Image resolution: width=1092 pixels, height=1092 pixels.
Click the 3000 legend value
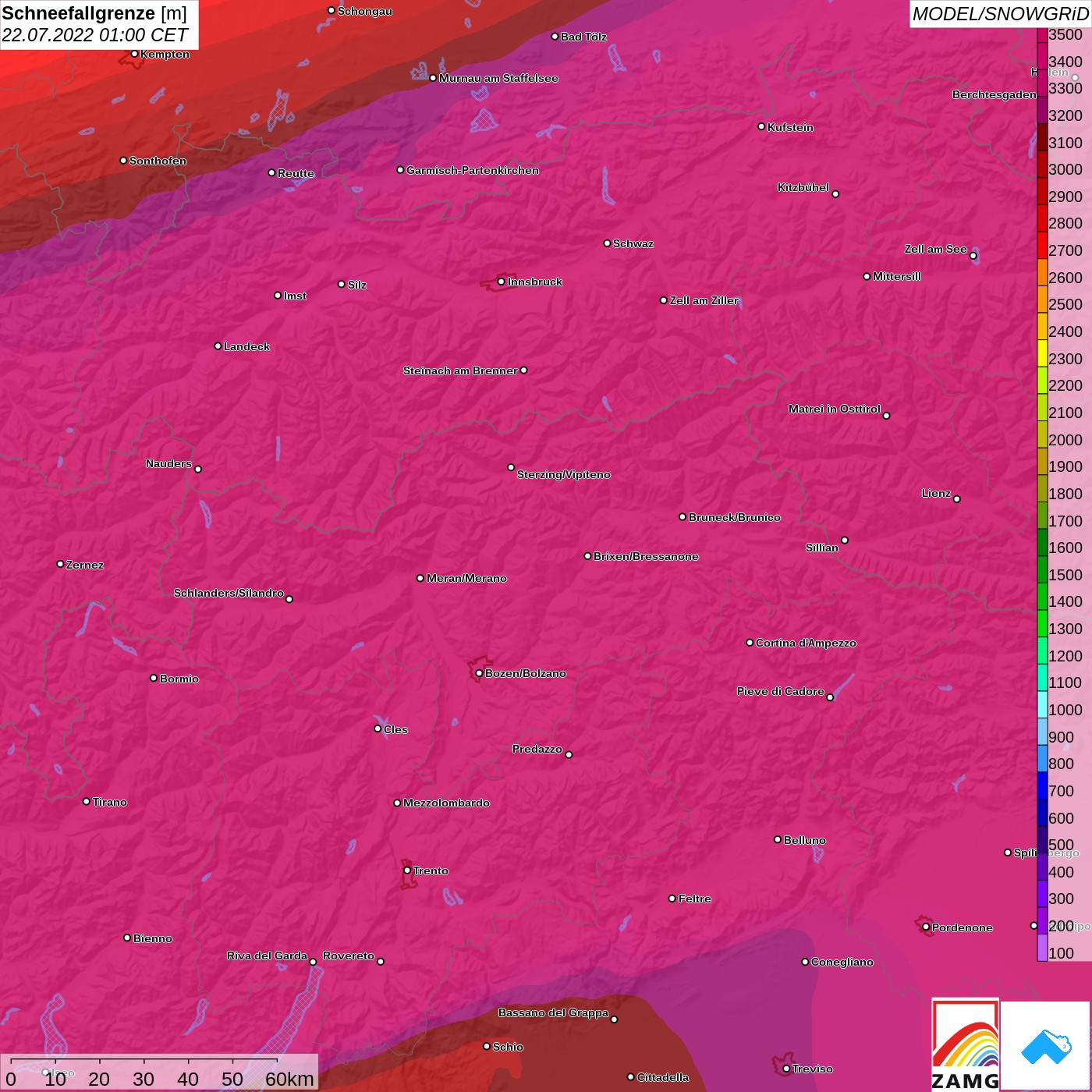point(1065,169)
